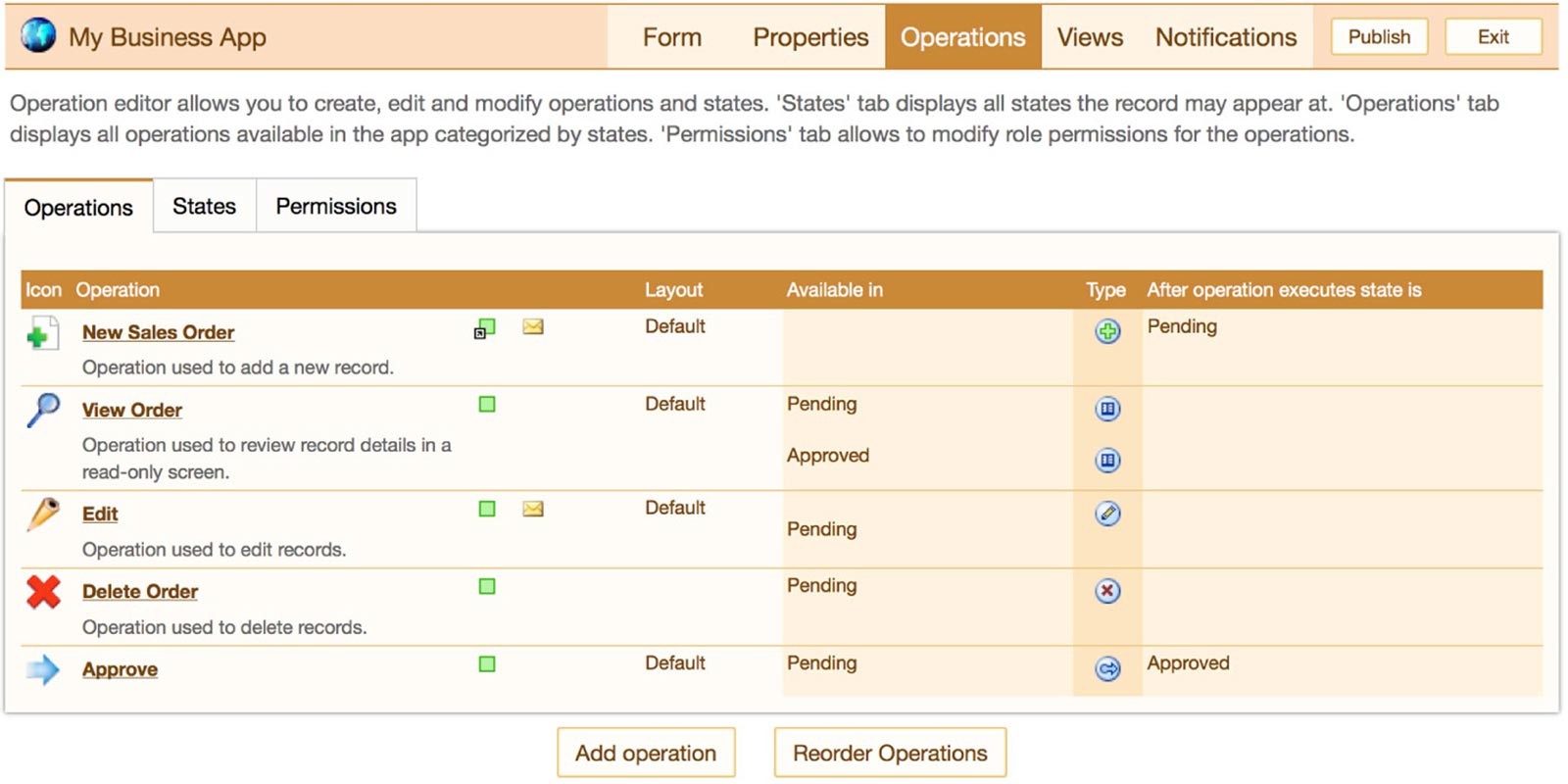This screenshot has height=784, width=1568.
Task: Open the Permissions tab
Action: pos(336,207)
